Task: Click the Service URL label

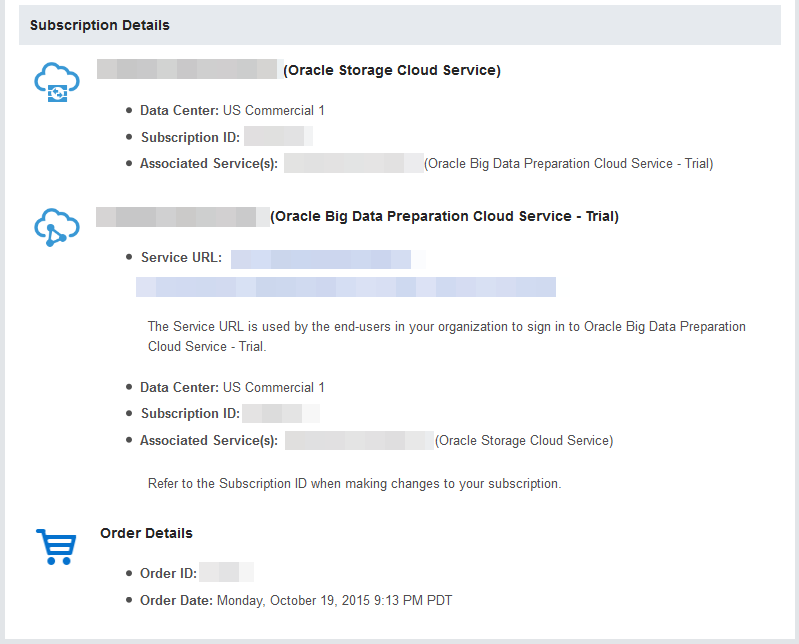Action: pyautogui.click(x=181, y=258)
